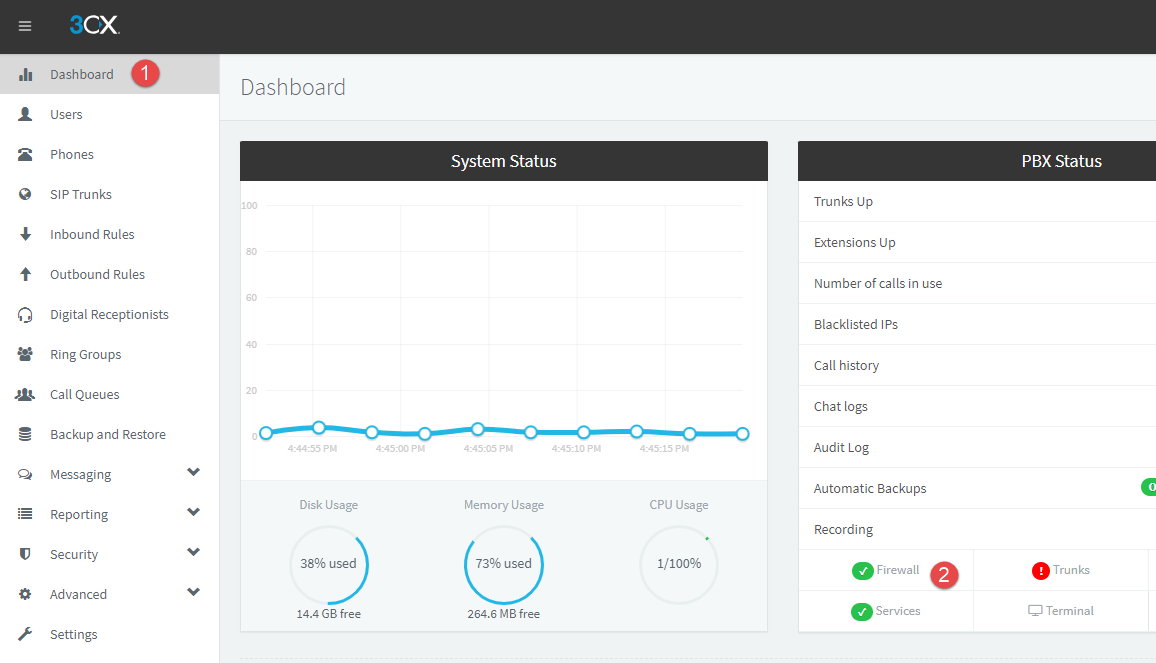
Task: Open Call Queues page
Action: pyautogui.click(x=109, y=395)
